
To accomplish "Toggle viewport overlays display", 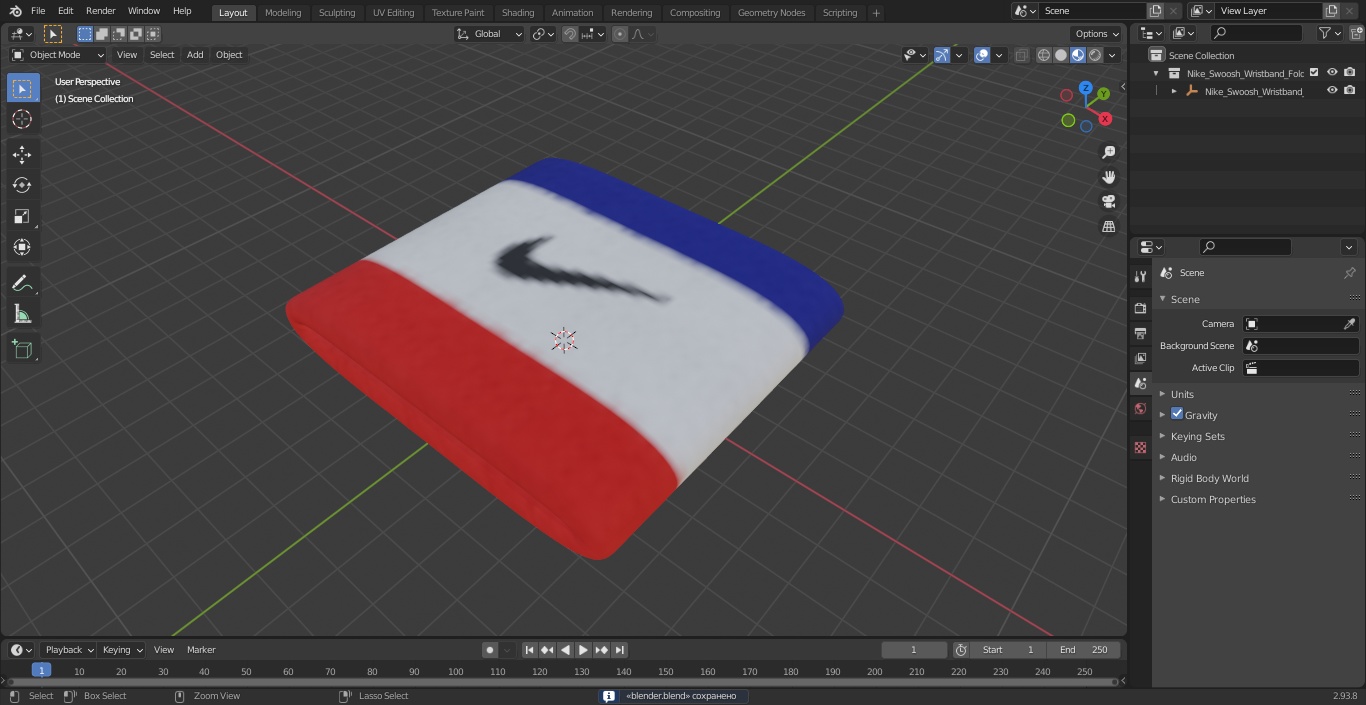I will click(982, 55).
